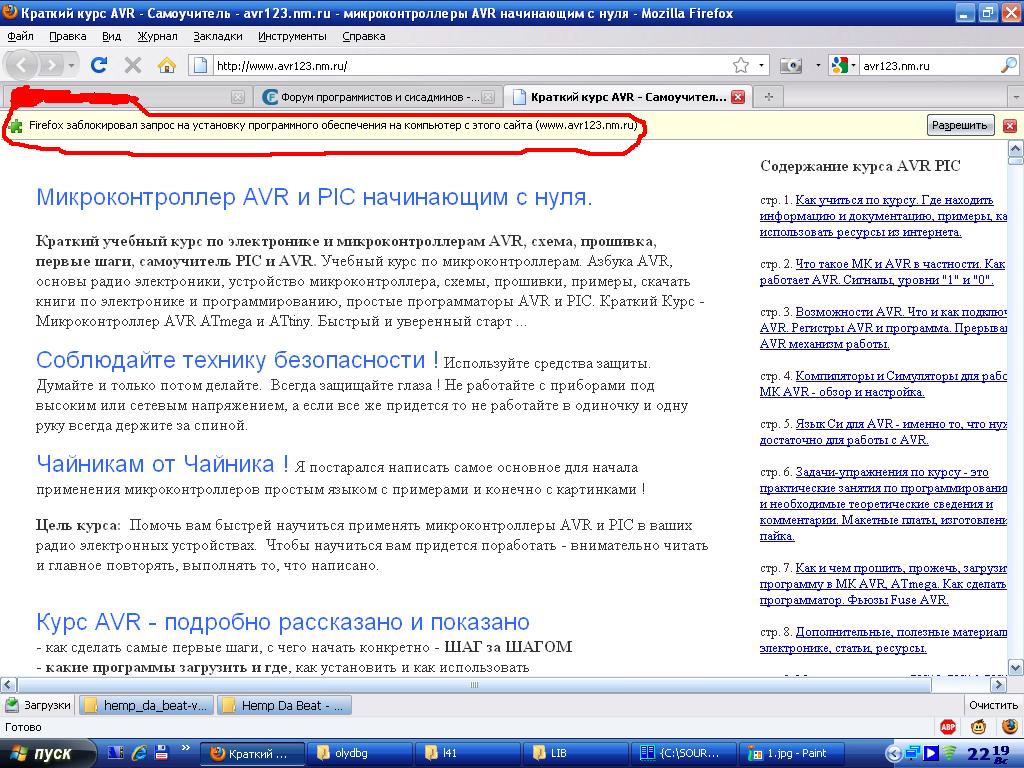Open a new tab with the plus button
1024x768 pixels.
point(769,97)
